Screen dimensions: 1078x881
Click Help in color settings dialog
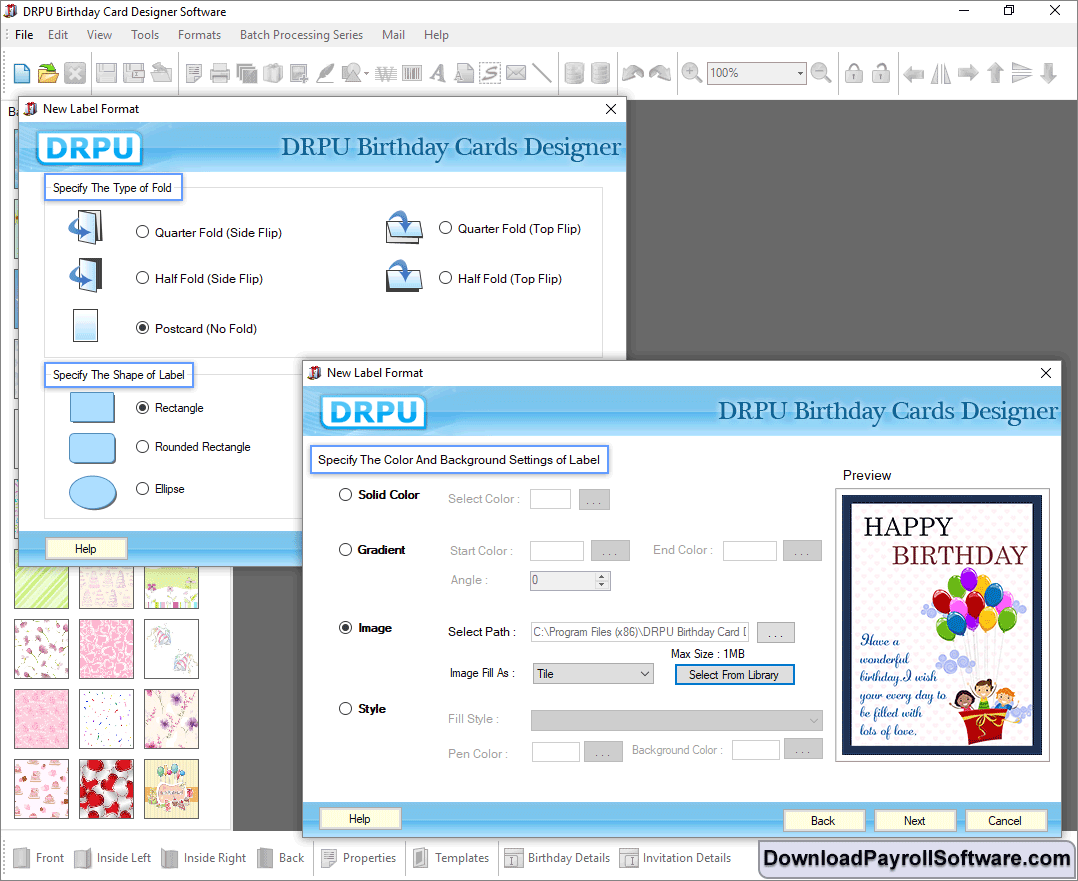360,818
